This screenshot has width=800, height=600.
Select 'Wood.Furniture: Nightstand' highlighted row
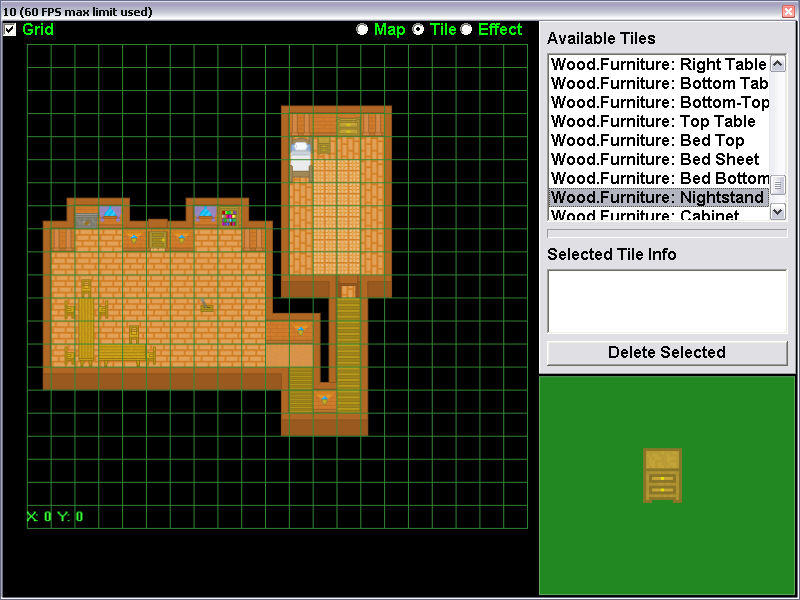click(659, 197)
